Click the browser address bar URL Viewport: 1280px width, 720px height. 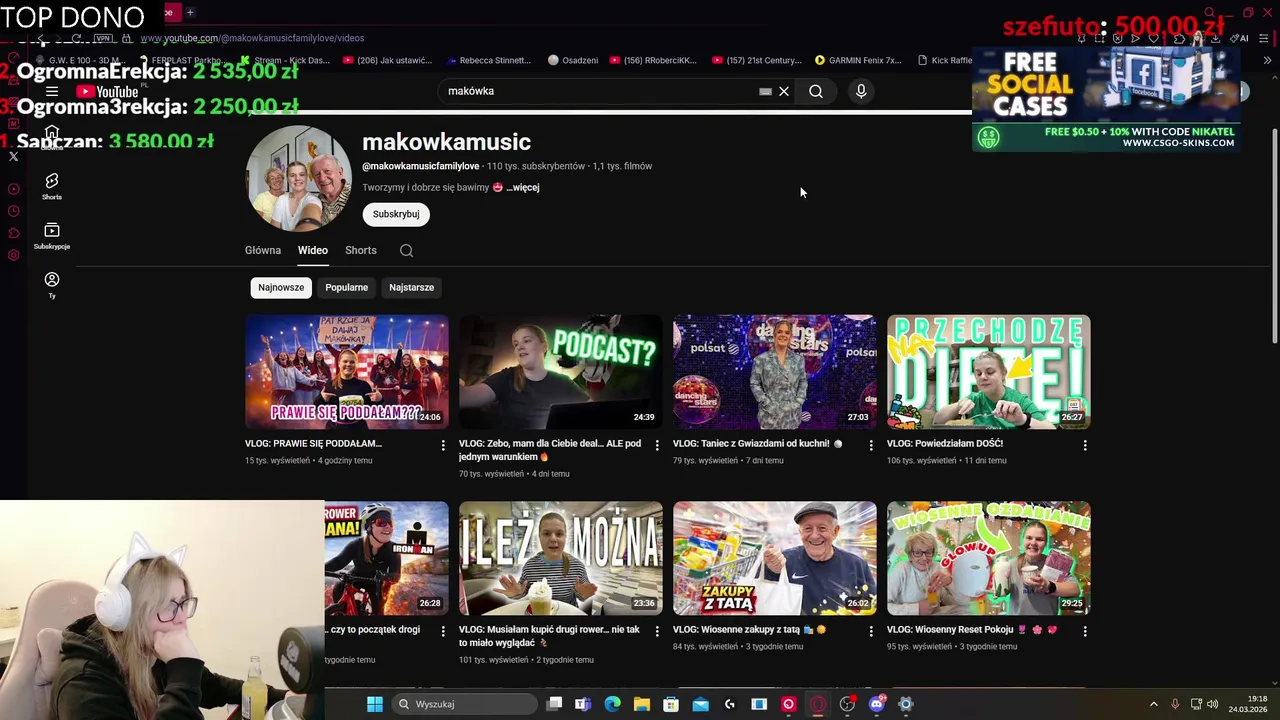coord(252,38)
